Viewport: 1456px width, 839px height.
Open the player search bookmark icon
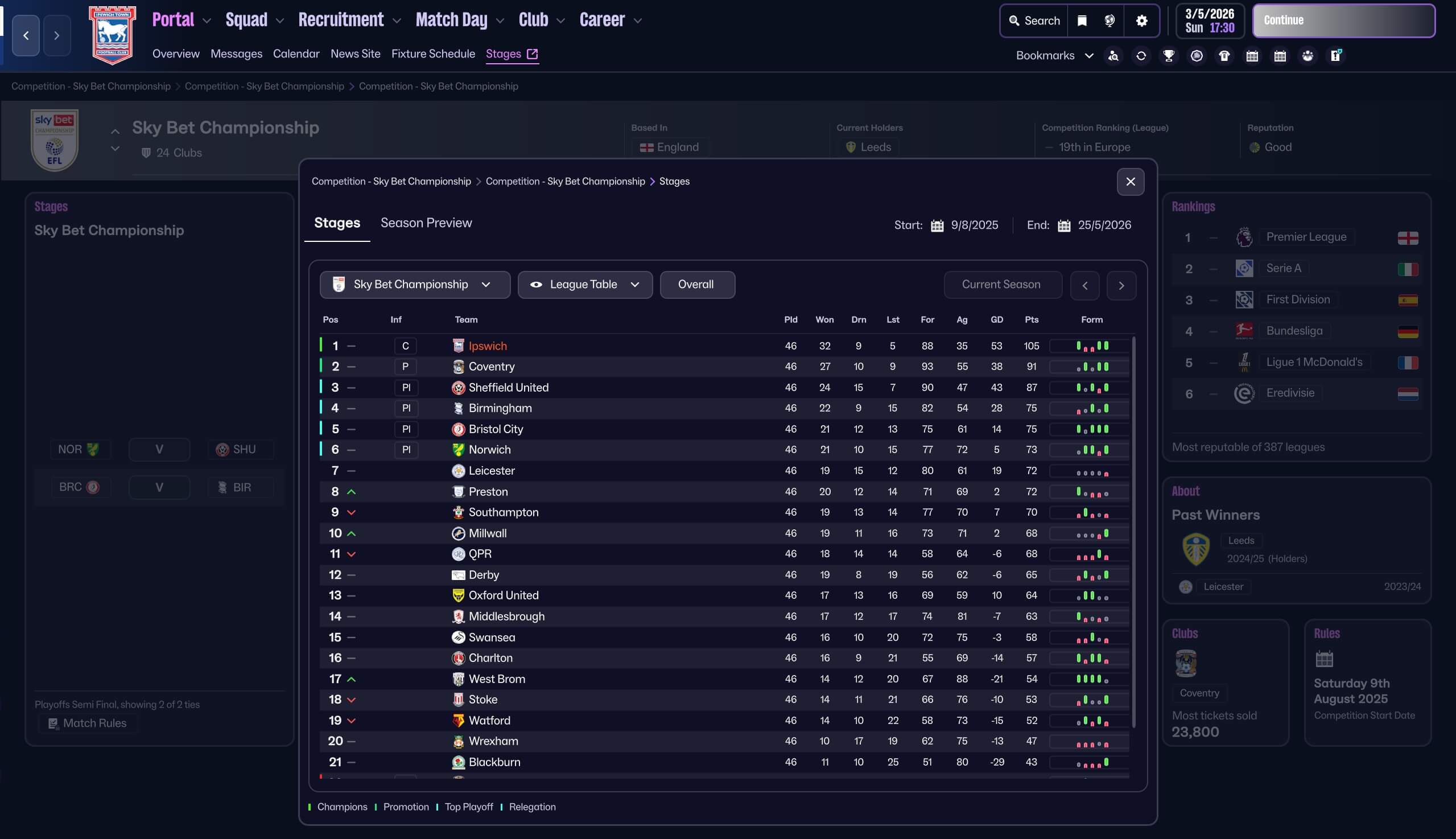(1113, 56)
